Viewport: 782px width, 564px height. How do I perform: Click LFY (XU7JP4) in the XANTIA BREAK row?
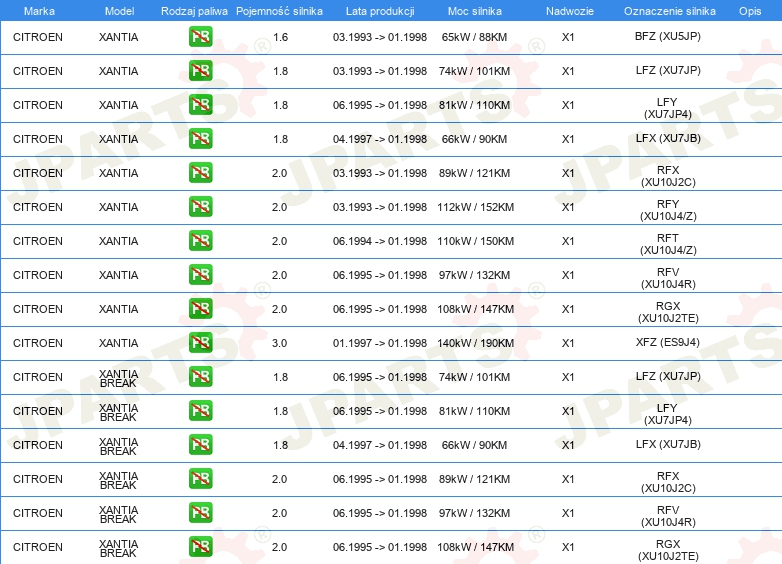click(x=667, y=414)
